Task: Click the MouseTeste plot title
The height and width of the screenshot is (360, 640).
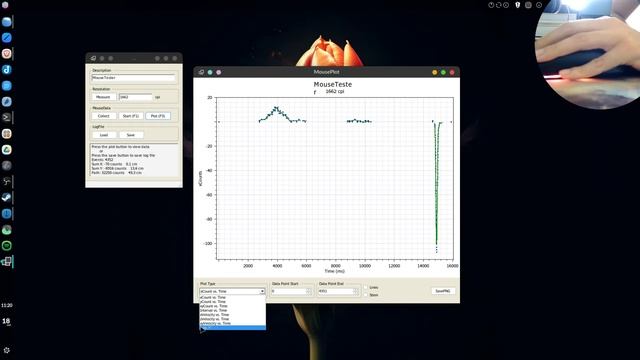Action: click(x=333, y=84)
